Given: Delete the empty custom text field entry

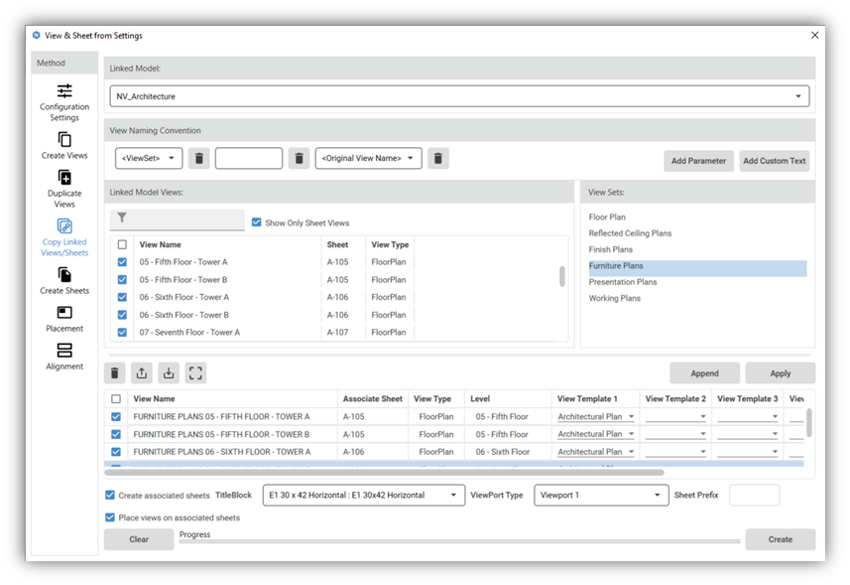Looking at the screenshot, I should click(x=299, y=158).
